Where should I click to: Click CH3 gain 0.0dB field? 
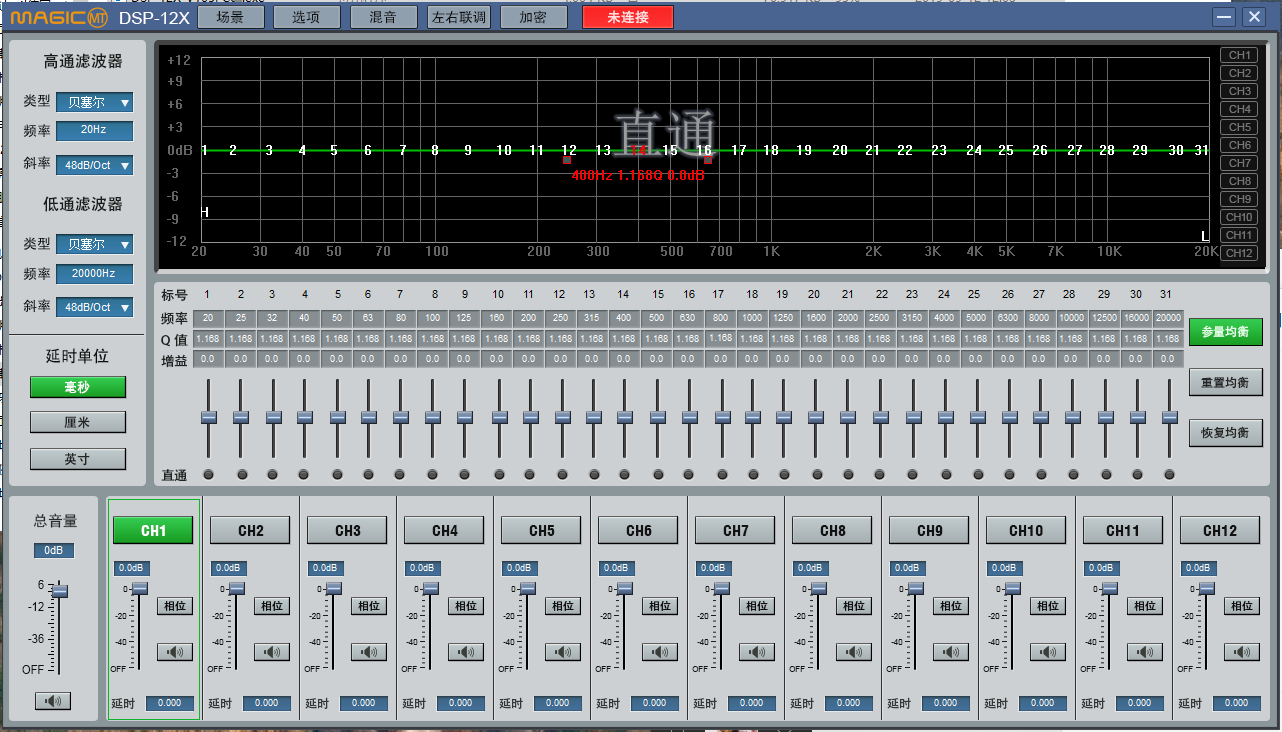coord(324,568)
